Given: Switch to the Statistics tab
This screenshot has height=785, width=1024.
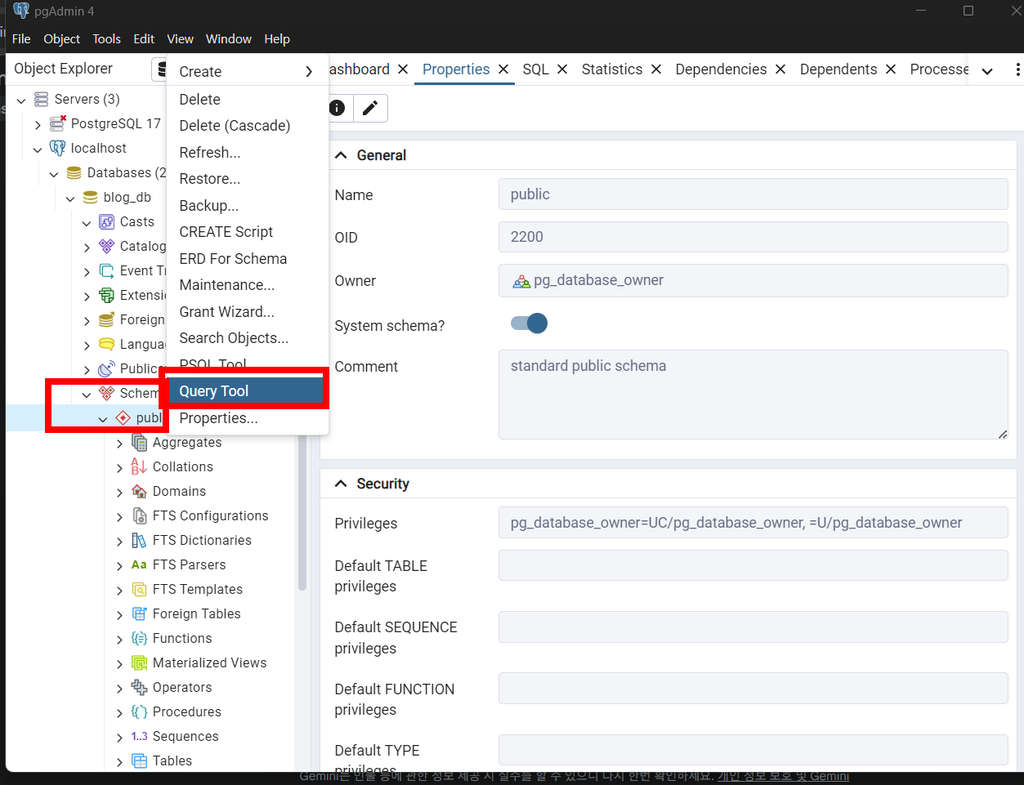Looking at the screenshot, I should pyautogui.click(x=611, y=69).
